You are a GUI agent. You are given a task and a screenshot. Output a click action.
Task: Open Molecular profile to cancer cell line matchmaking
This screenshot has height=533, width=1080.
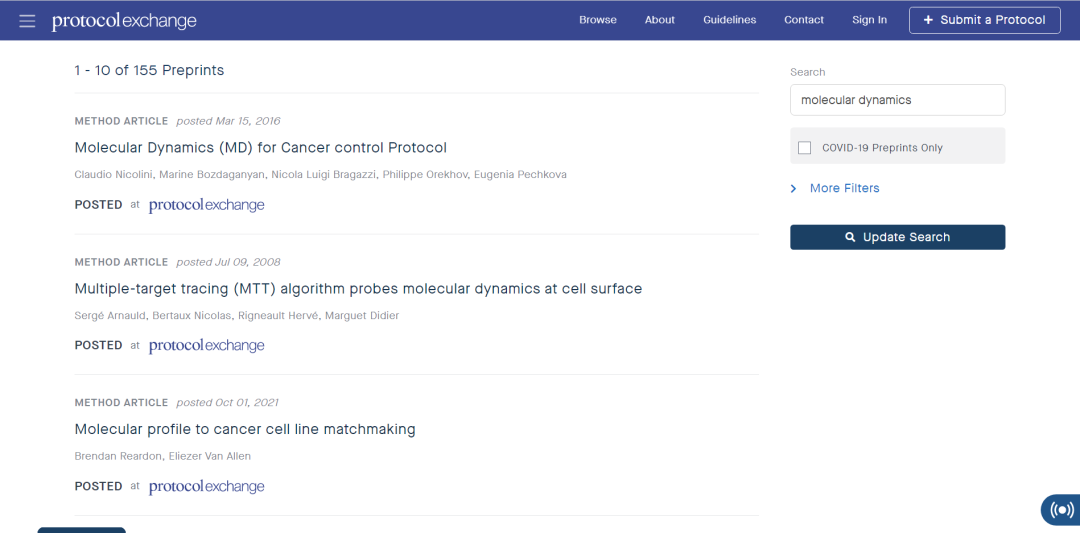(245, 430)
